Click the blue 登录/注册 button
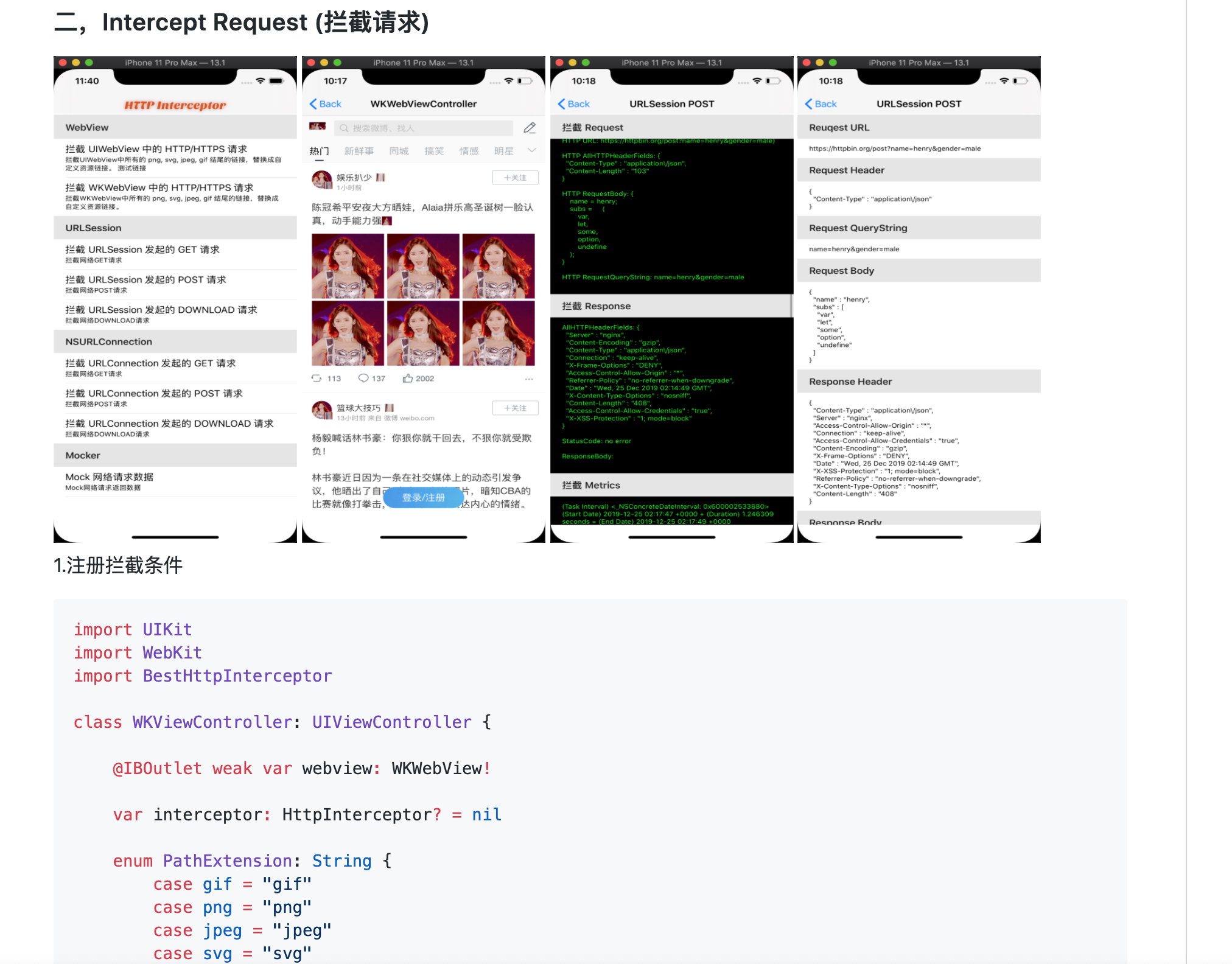Image resolution: width=1232 pixels, height=964 pixels. 424,497
